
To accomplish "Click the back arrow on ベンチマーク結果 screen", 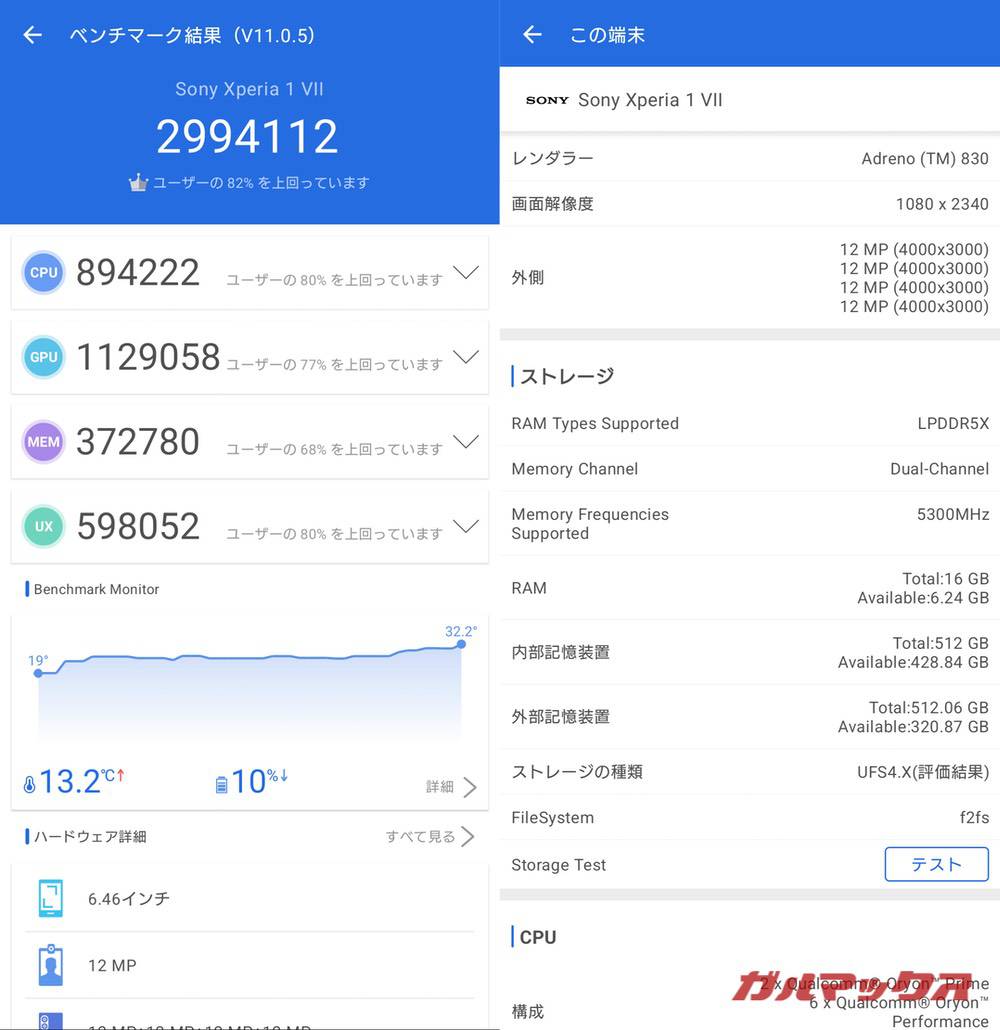I will 32,34.
